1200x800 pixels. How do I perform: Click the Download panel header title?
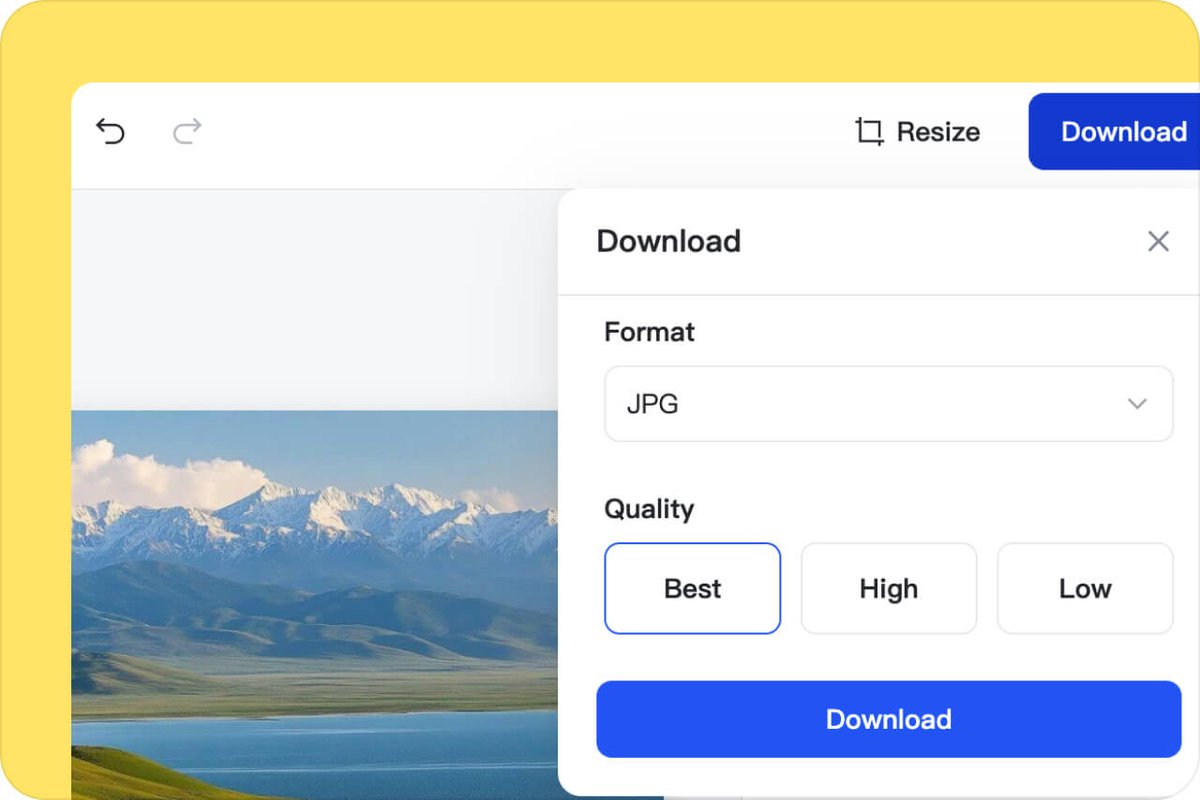point(668,241)
